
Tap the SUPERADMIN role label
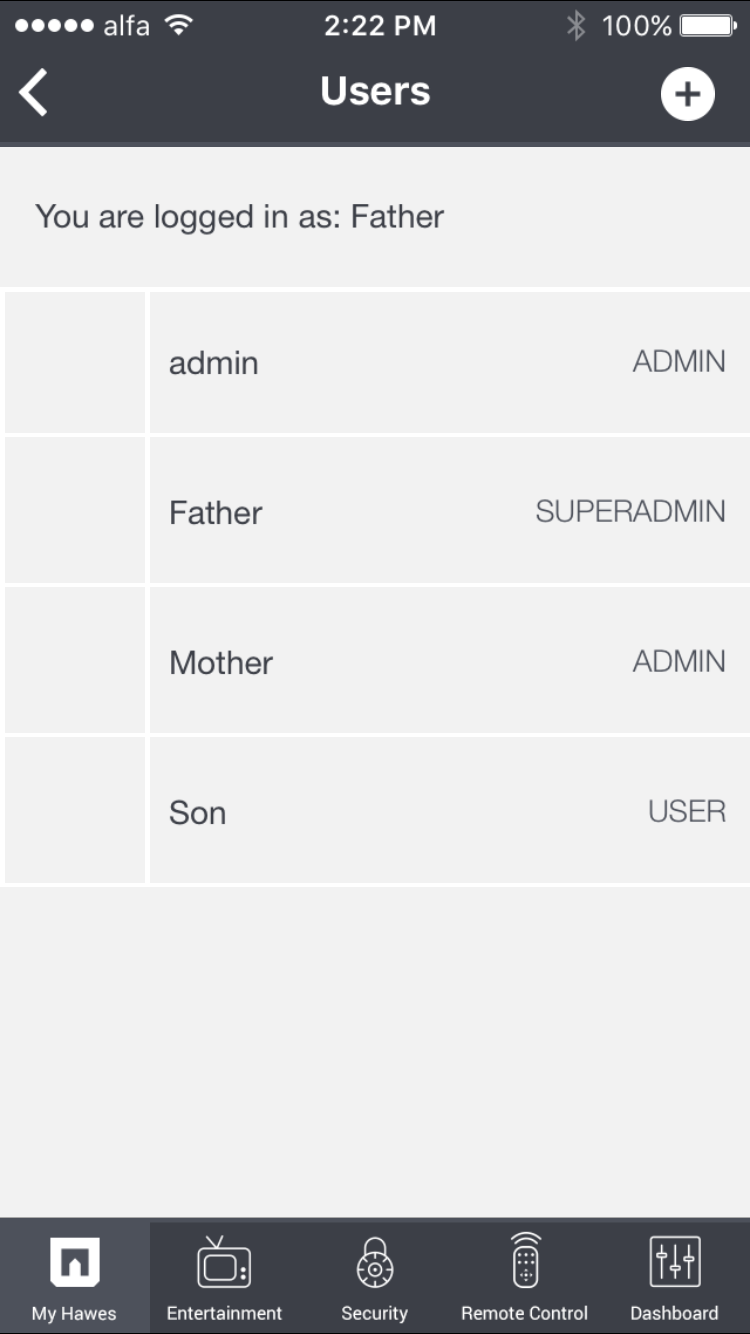(630, 511)
